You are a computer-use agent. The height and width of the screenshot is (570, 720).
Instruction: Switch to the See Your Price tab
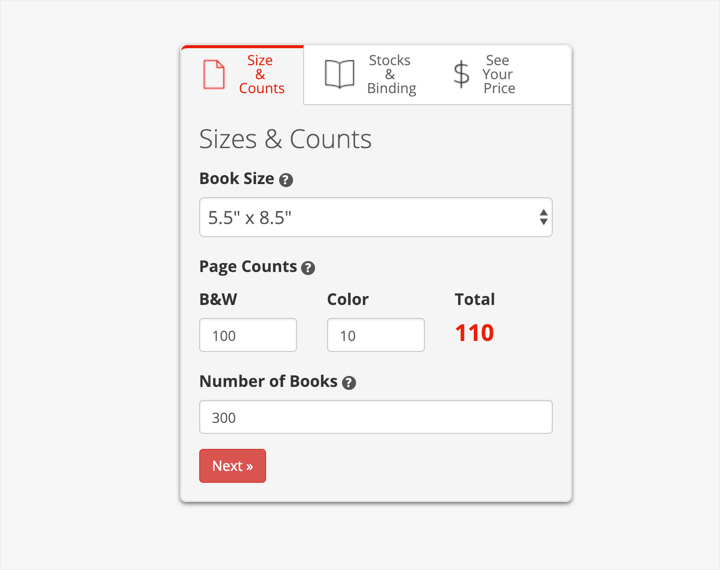tap(484, 74)
